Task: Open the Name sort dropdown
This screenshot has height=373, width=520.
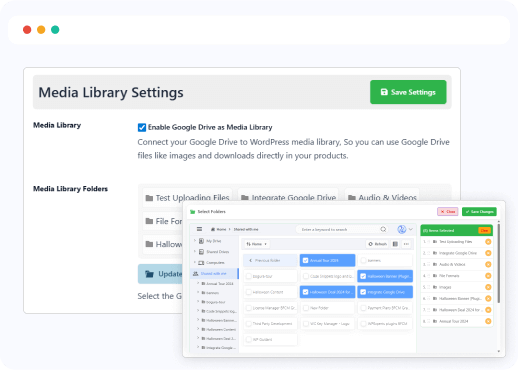Action: click(257, 245)
